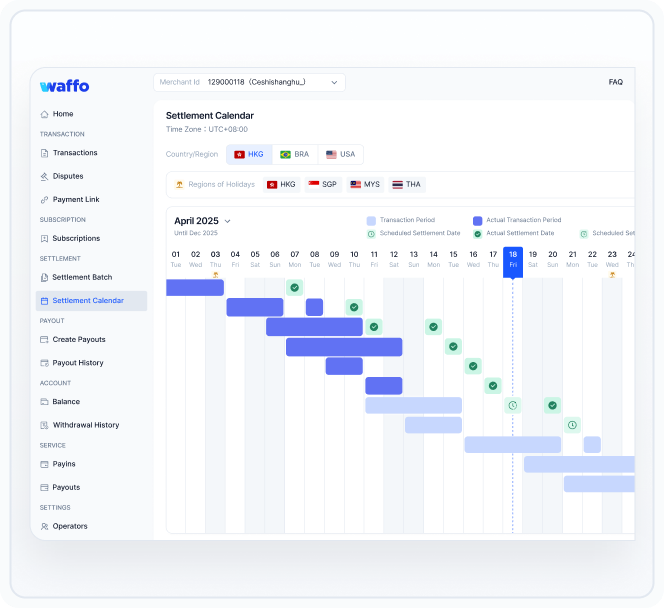
Task: Click the settled checkmark on April 07
Action: click(x=295, y=288)
